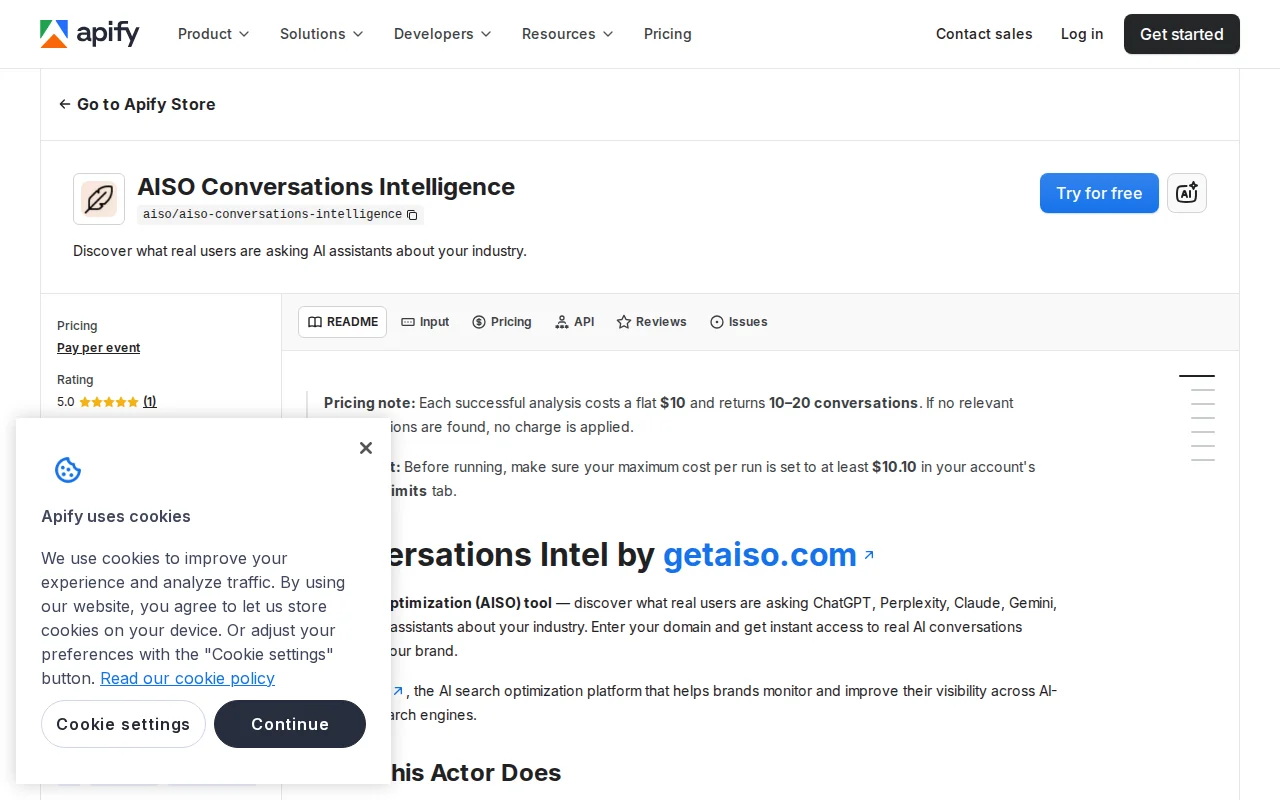The image size is (1280, 800).
Task: Switch to the Input tab
Action: pyautogui.click(x=425, y=322)
